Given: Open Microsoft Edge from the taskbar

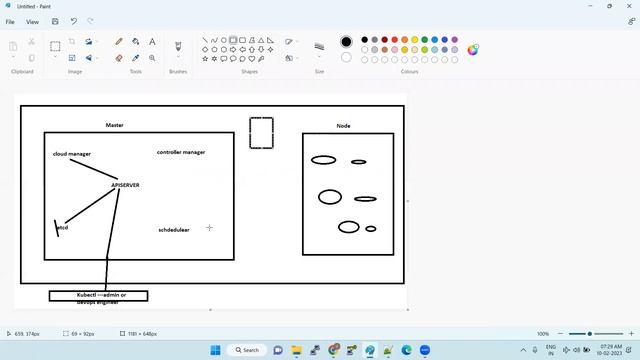Looking at the screenshot, I should coord(406,350).
